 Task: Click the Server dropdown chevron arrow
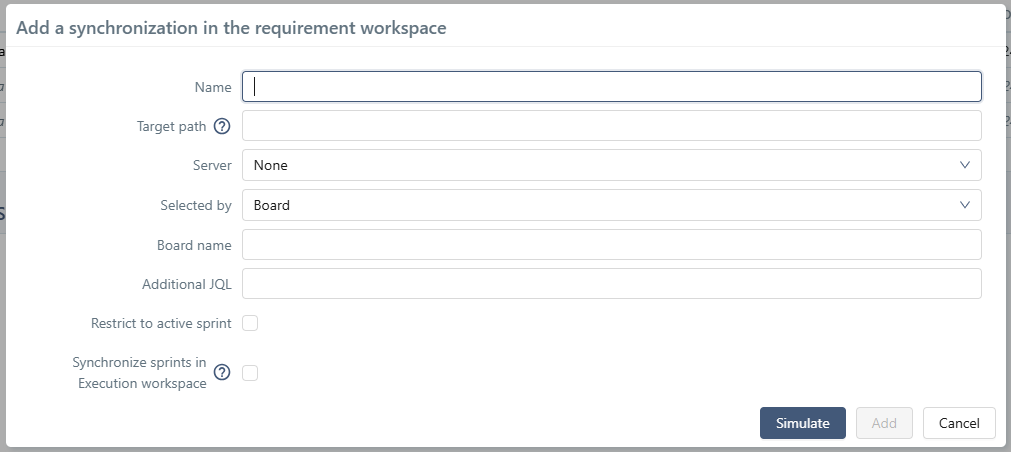point(965,165)
